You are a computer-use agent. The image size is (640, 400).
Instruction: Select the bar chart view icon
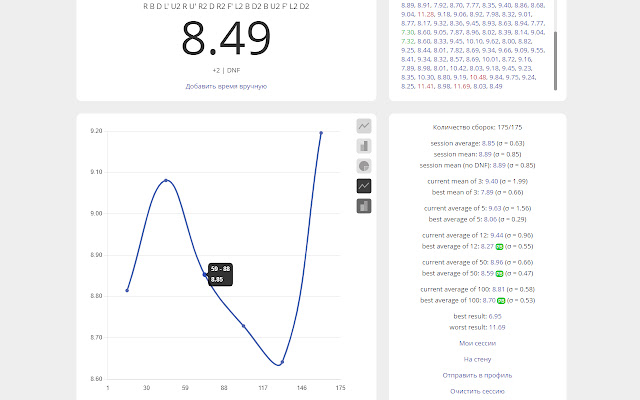click(364, 146)
